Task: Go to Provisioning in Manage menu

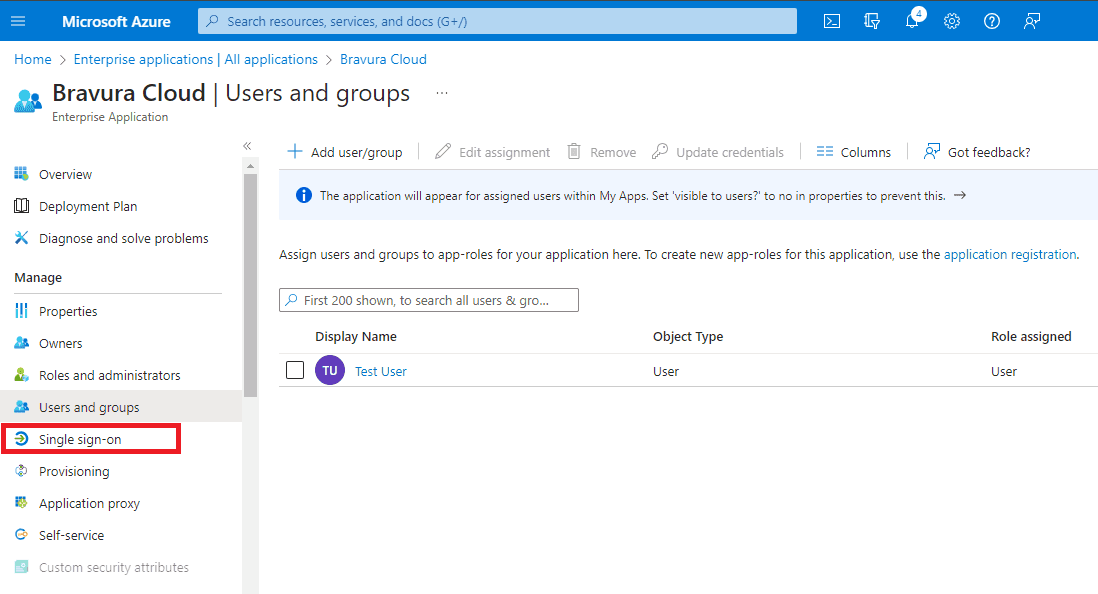Action: 74,471
